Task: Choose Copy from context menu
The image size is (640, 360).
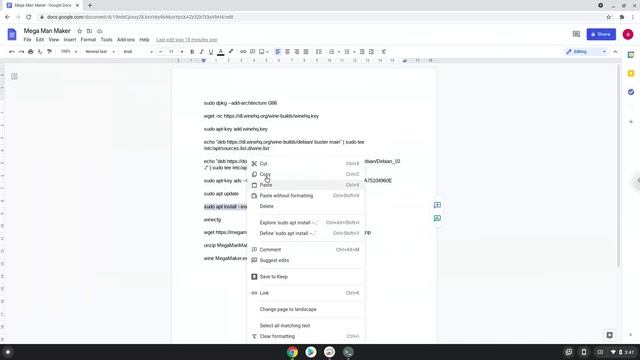Action: [x=306, y=174]
